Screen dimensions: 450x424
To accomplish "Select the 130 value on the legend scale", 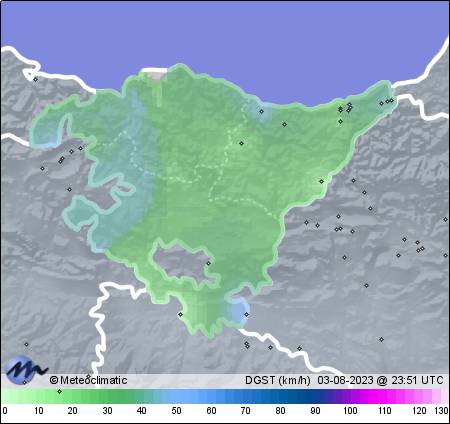I will (x=441, y=411).
